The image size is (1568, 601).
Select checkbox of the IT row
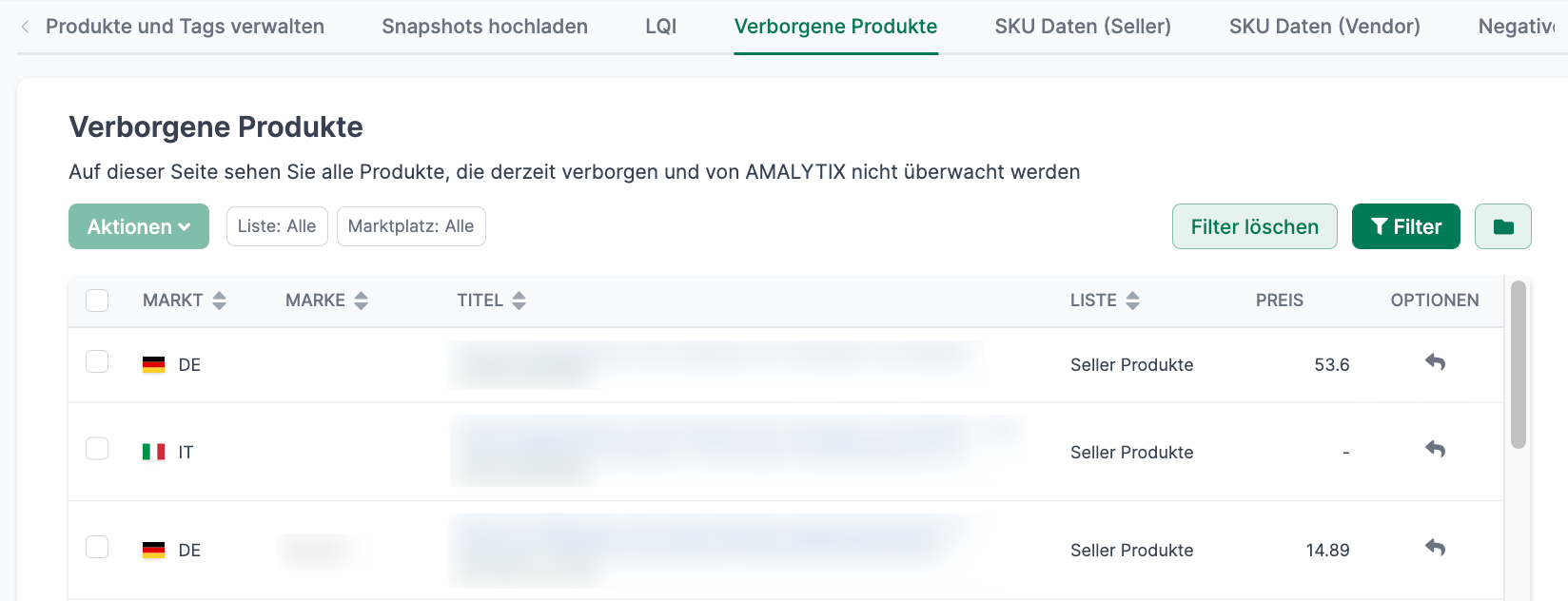[97, 448]
